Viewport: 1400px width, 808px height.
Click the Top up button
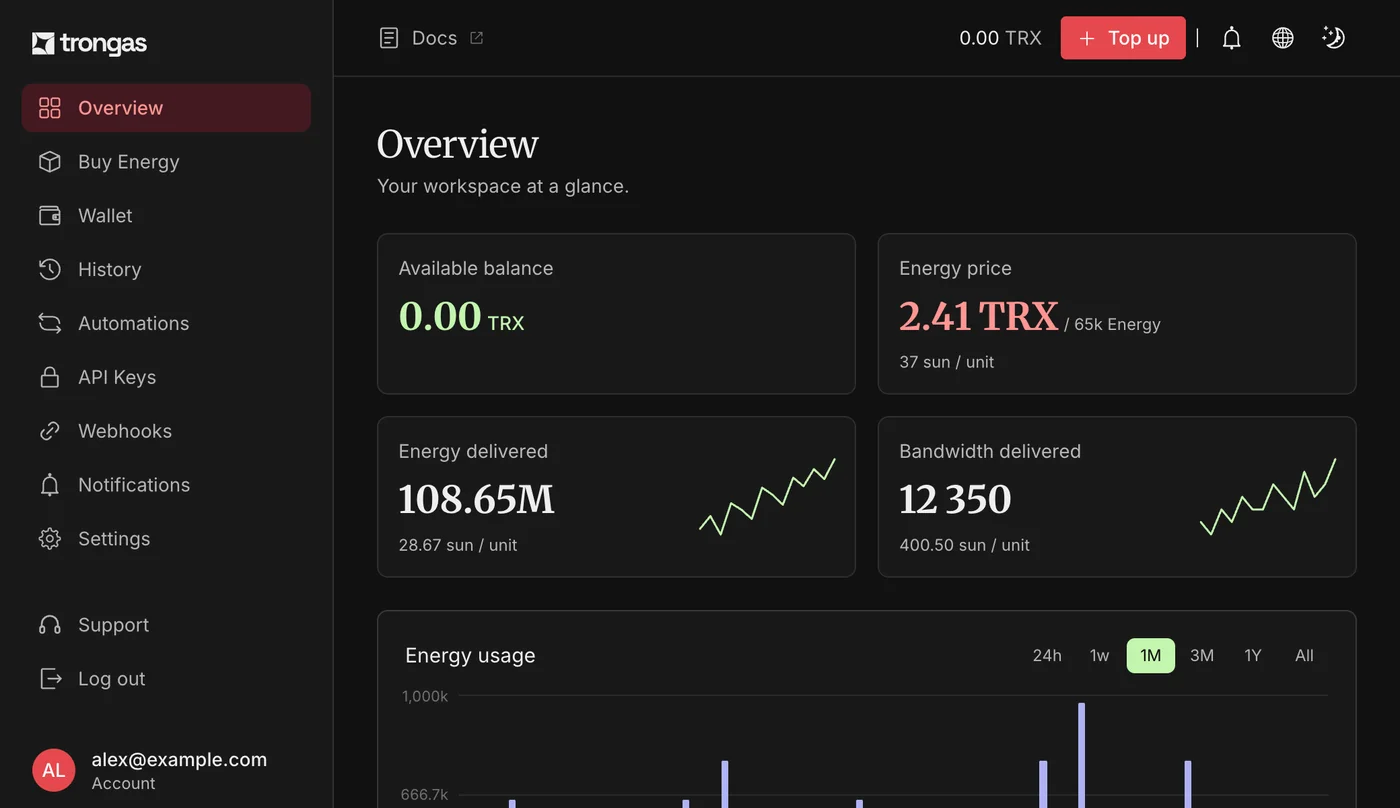tap(1123, 38)
